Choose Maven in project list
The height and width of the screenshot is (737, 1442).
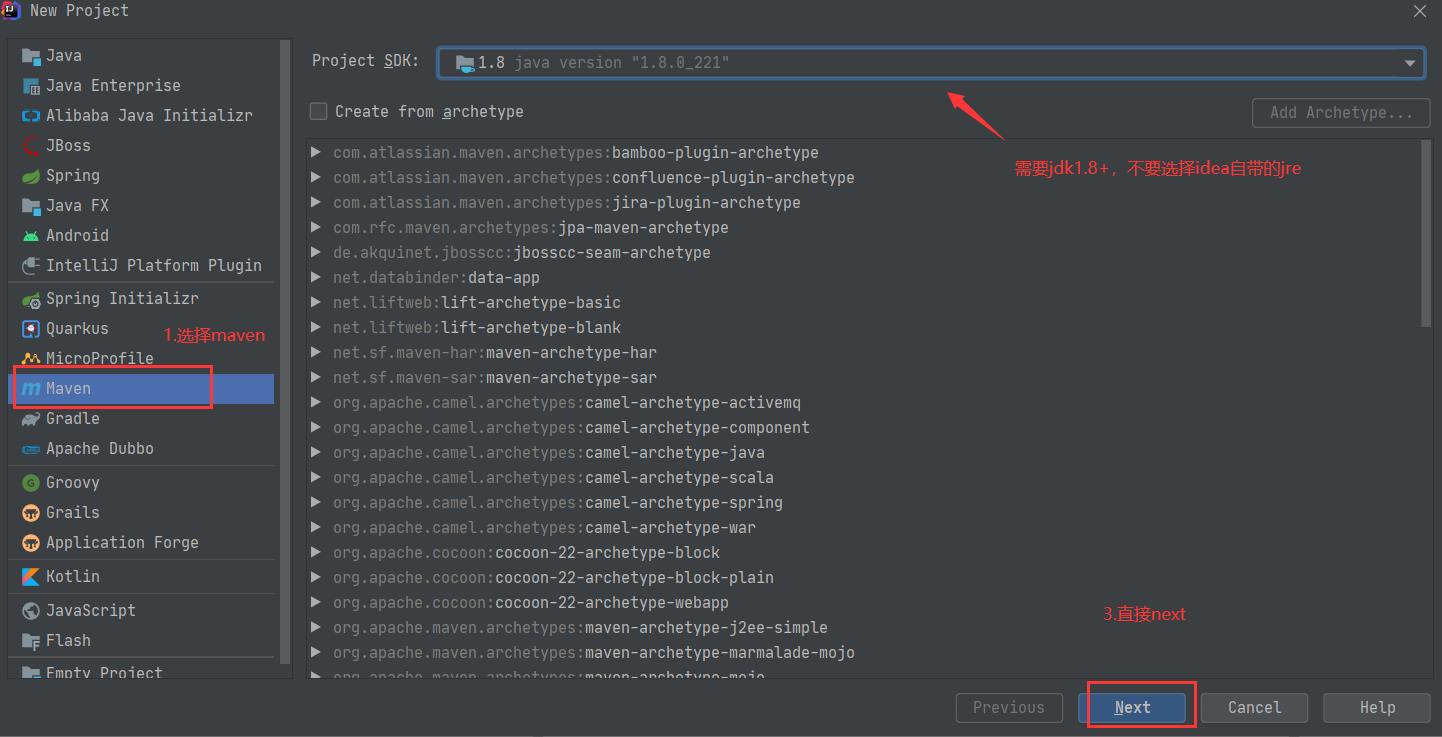(x=141, y=389)
